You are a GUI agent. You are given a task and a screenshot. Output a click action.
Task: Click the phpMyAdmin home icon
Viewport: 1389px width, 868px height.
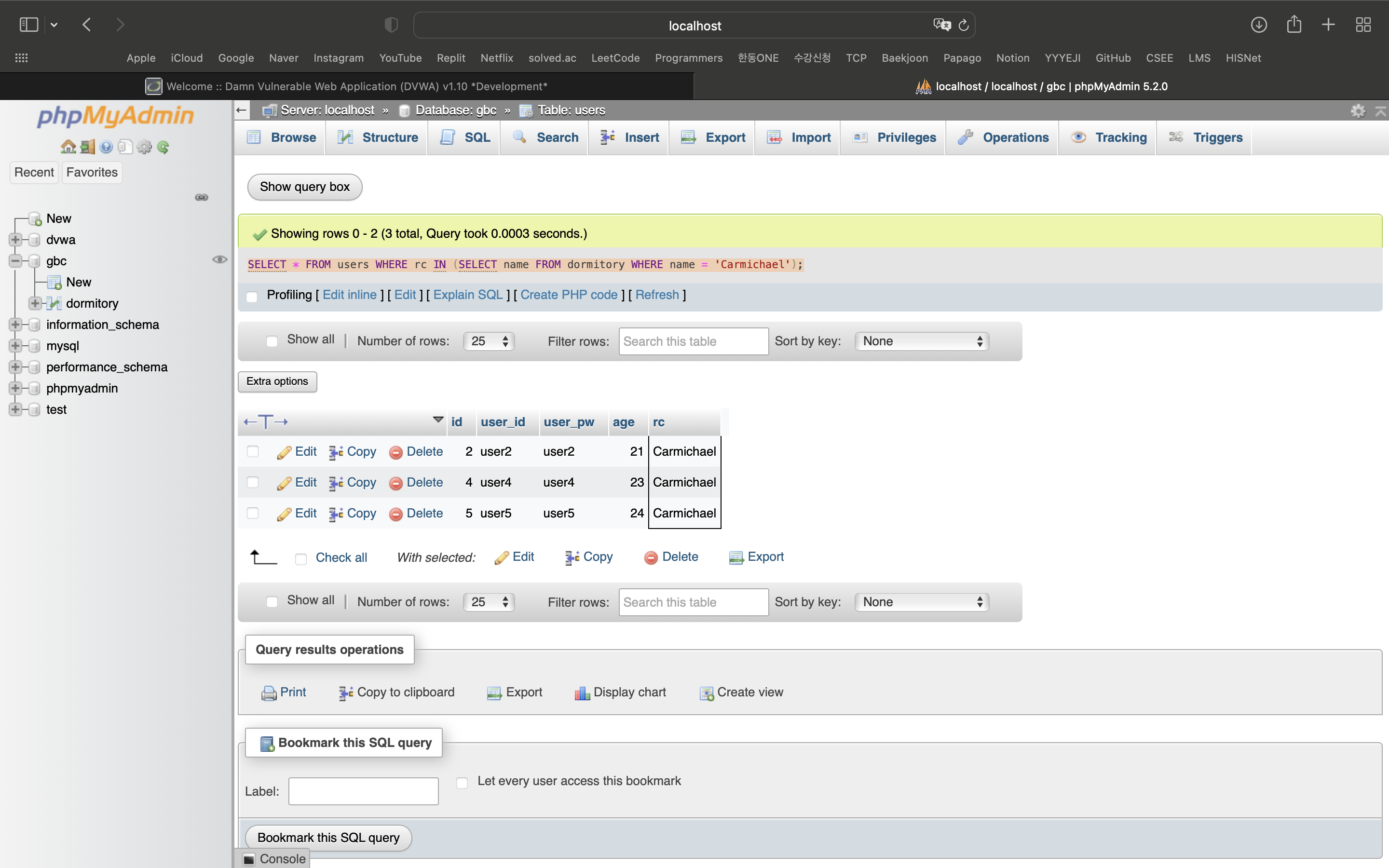(68, 147)
